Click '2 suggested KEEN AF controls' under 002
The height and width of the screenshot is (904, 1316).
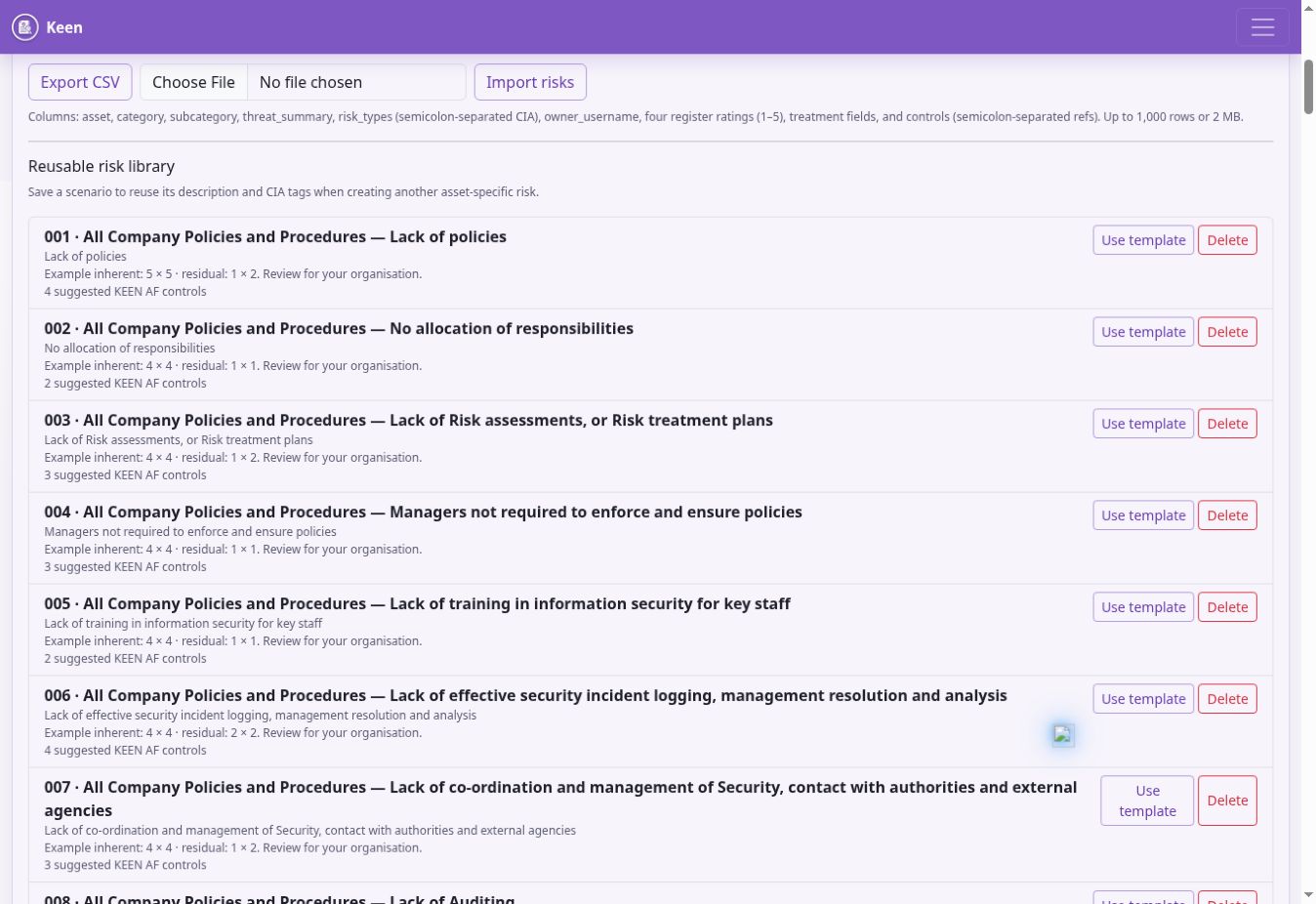click(x=125, y=384)
